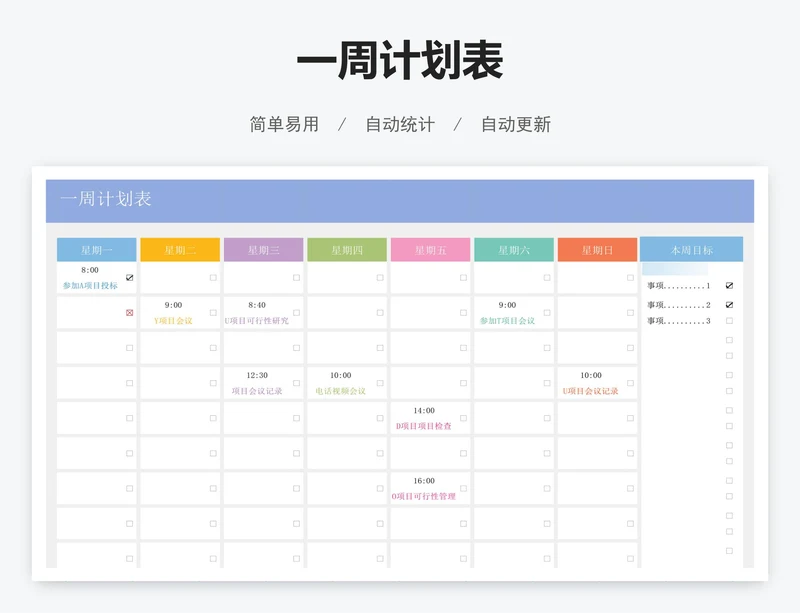Click the 10:00 time on Sunday

point(591,375)
